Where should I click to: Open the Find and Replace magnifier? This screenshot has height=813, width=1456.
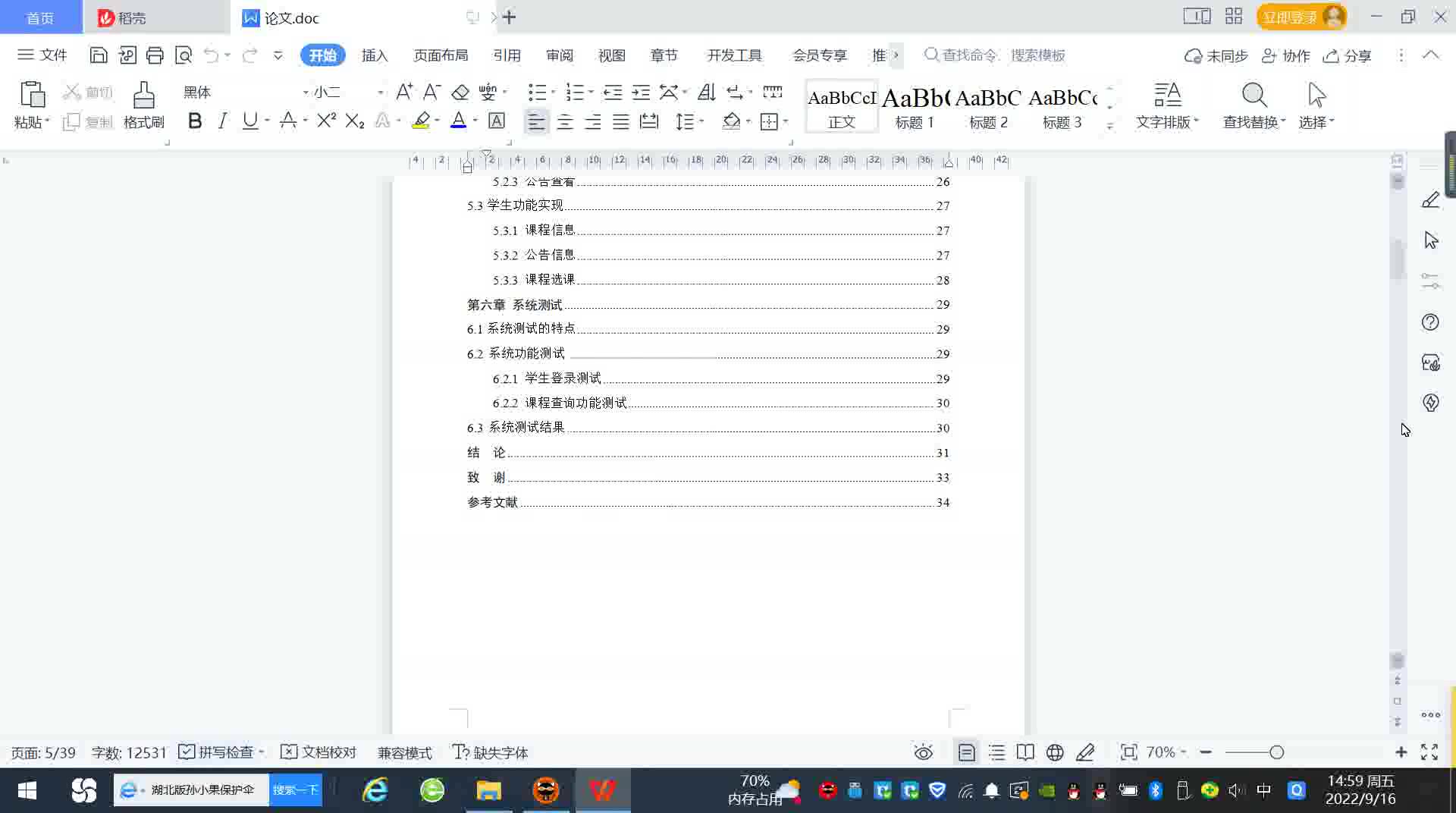pyautogui.click(x=1254, y=96)
